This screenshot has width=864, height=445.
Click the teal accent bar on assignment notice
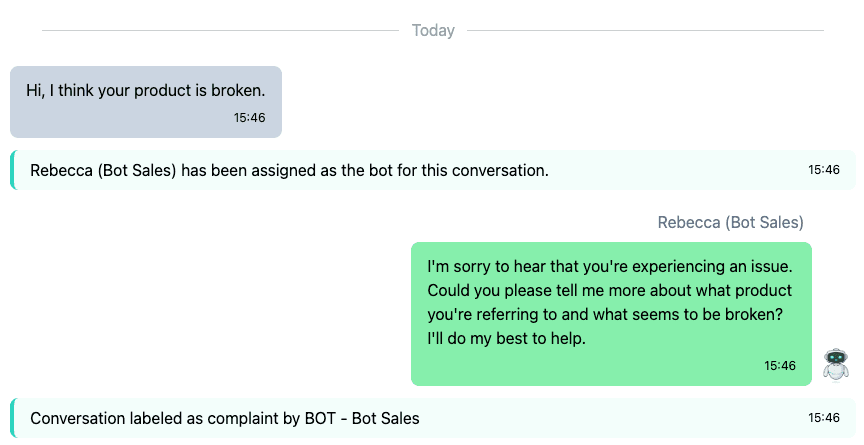point(13,170)
